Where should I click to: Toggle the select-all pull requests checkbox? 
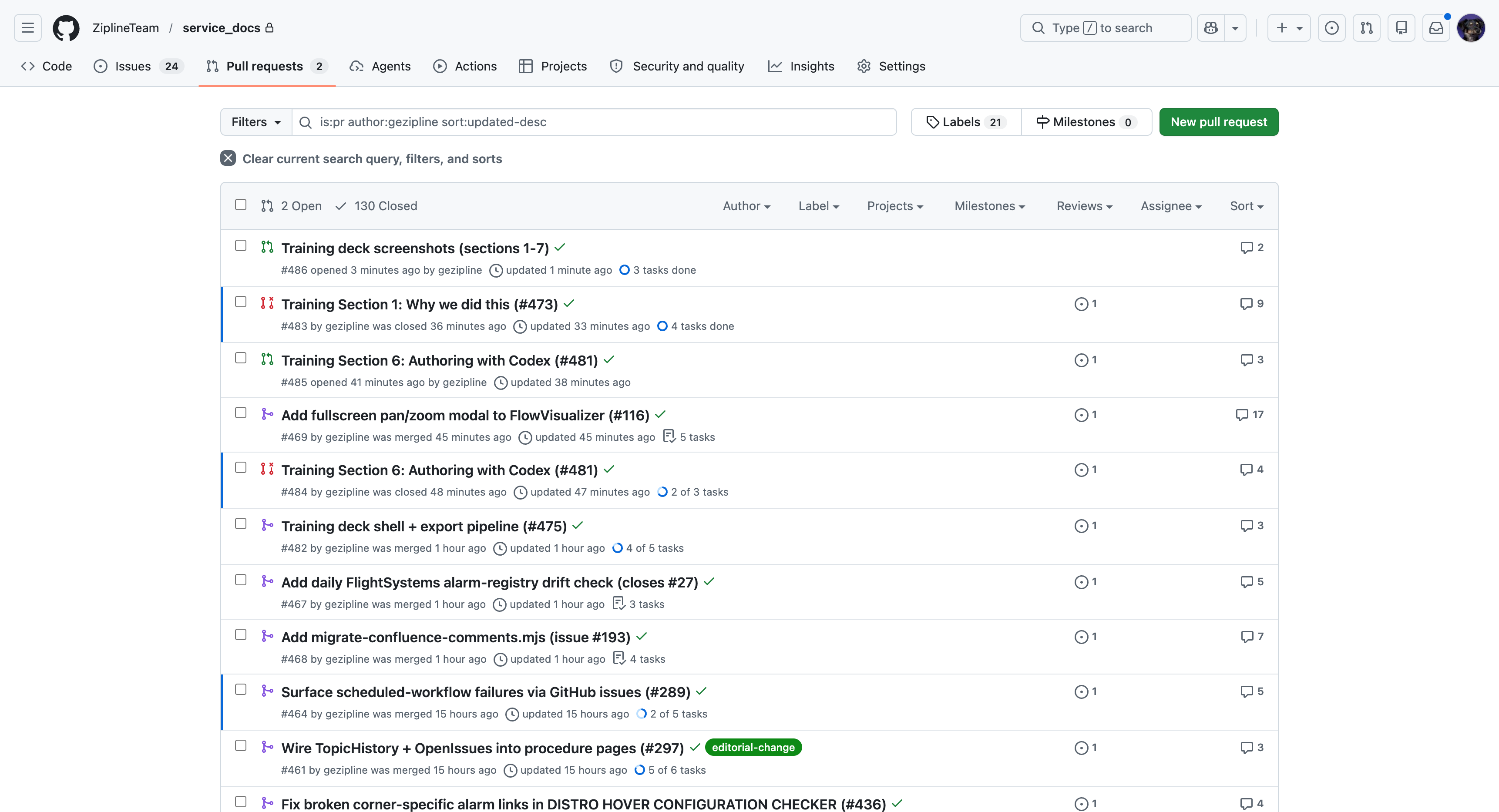[x=240, y=205]
